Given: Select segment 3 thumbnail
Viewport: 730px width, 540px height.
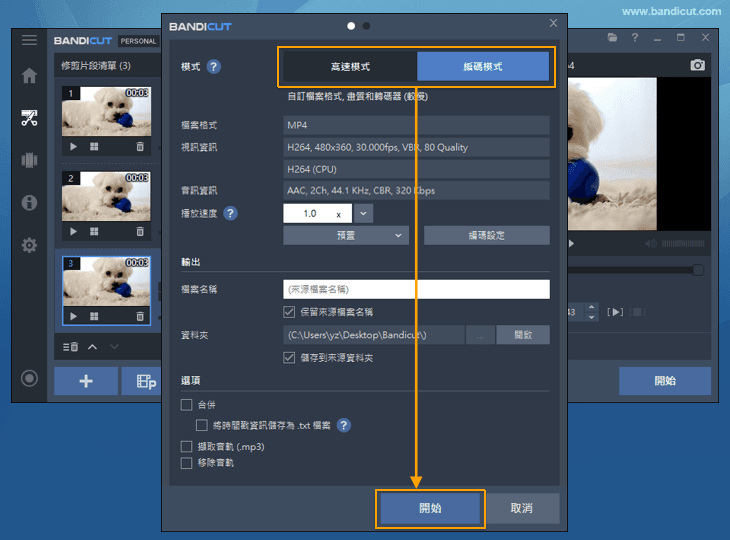Looking at the screenshot, I should coord(107,281).
